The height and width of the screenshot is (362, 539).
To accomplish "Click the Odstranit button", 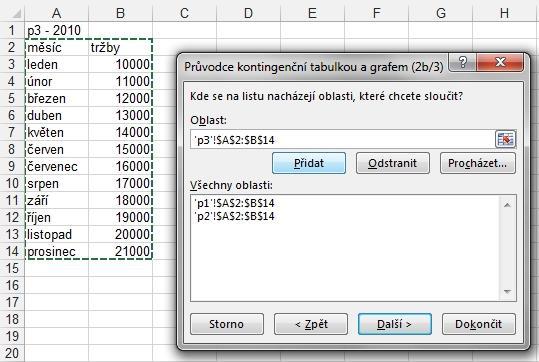I will (393, 163).
